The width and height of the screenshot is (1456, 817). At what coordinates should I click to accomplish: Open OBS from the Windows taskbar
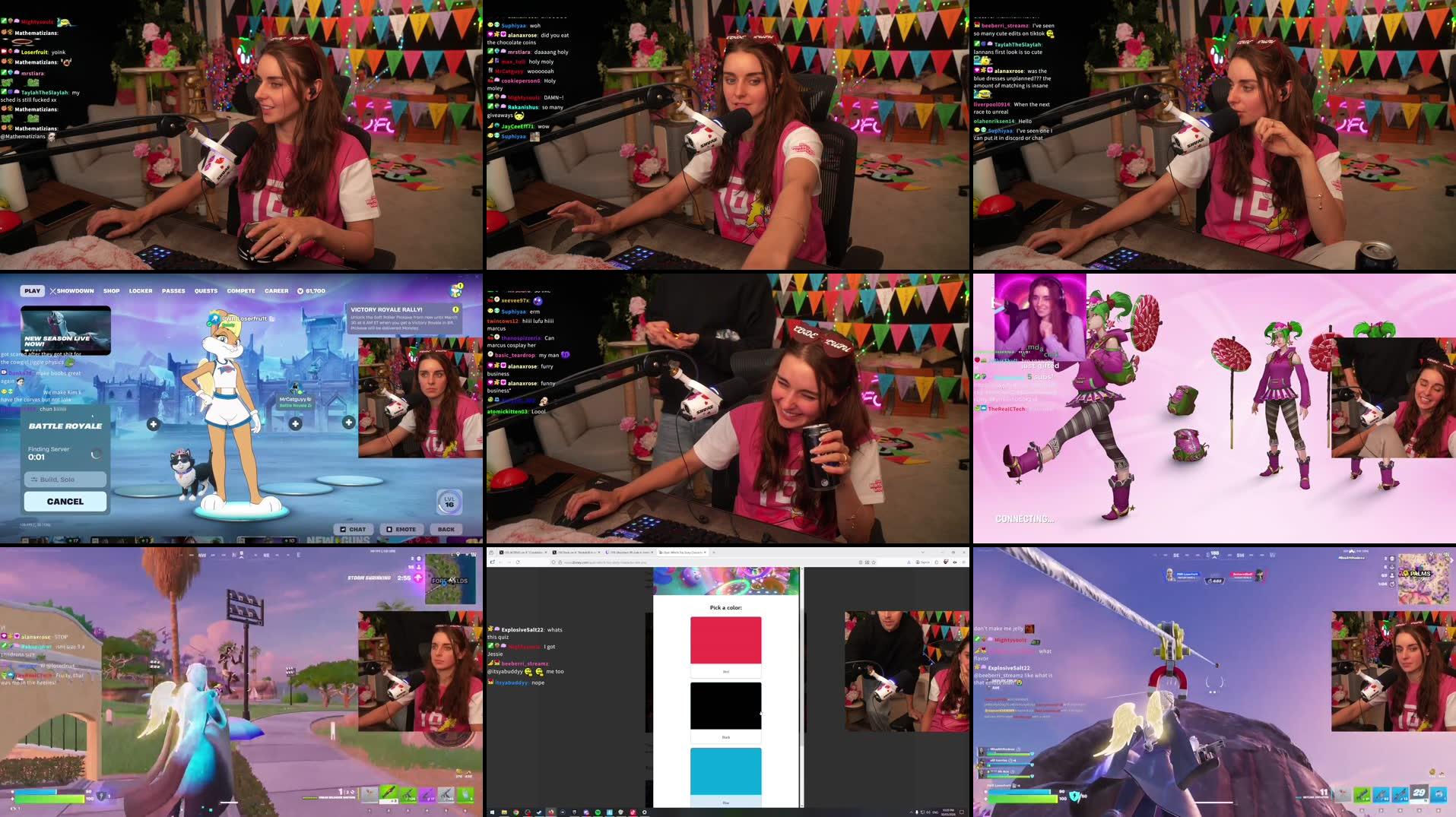click(x=563, y=812)
